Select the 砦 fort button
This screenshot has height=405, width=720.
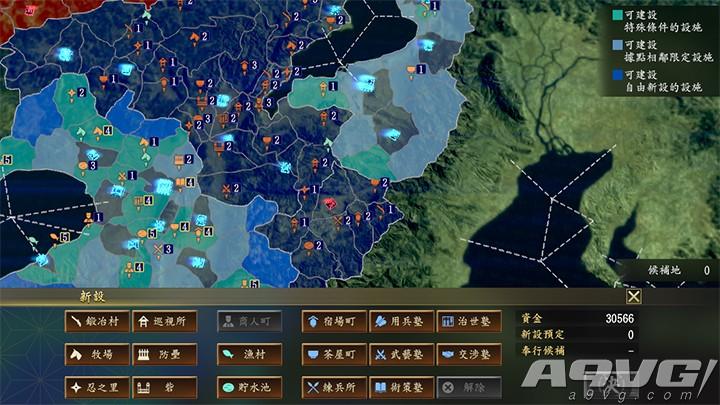point(165,388)
